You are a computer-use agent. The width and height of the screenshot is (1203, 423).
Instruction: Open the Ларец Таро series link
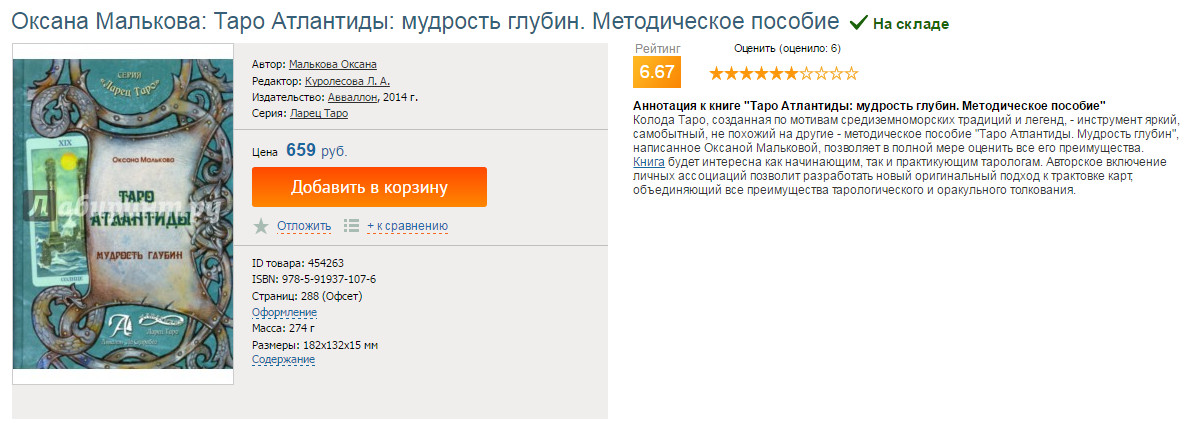pyautogui.click(x=319, y=113)
